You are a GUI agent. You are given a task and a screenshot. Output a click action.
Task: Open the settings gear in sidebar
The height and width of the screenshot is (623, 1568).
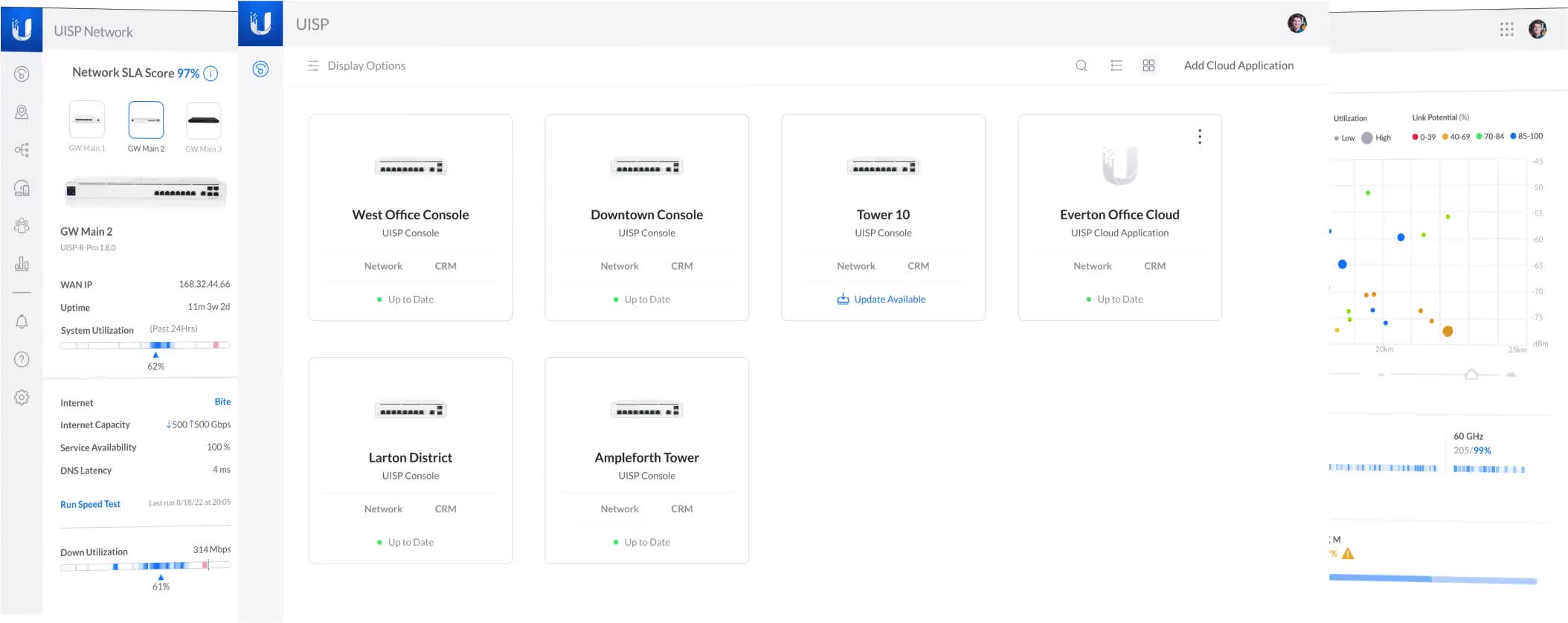(22, 398)
